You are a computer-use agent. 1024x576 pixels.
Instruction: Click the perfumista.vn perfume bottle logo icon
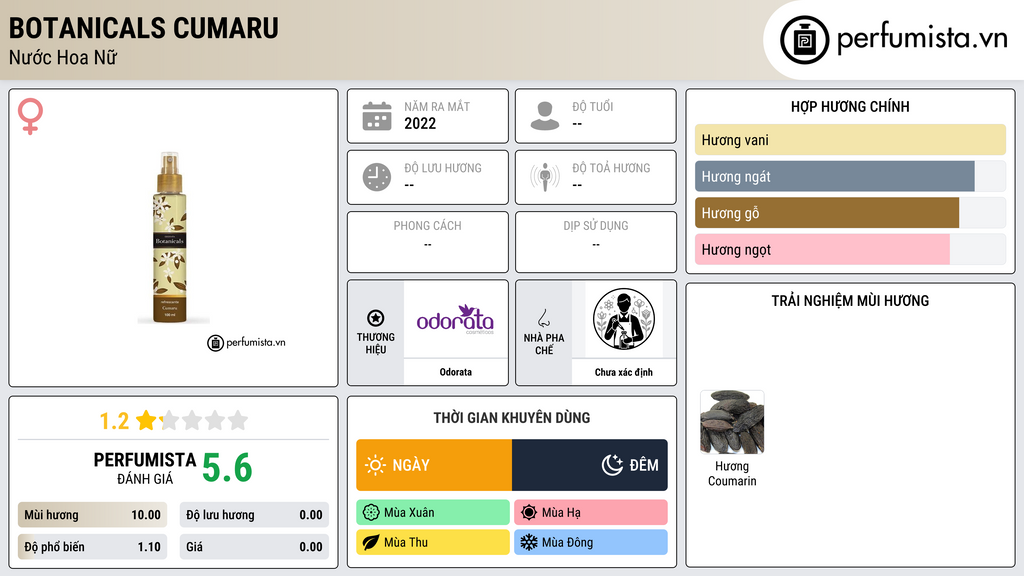[805, 40]
